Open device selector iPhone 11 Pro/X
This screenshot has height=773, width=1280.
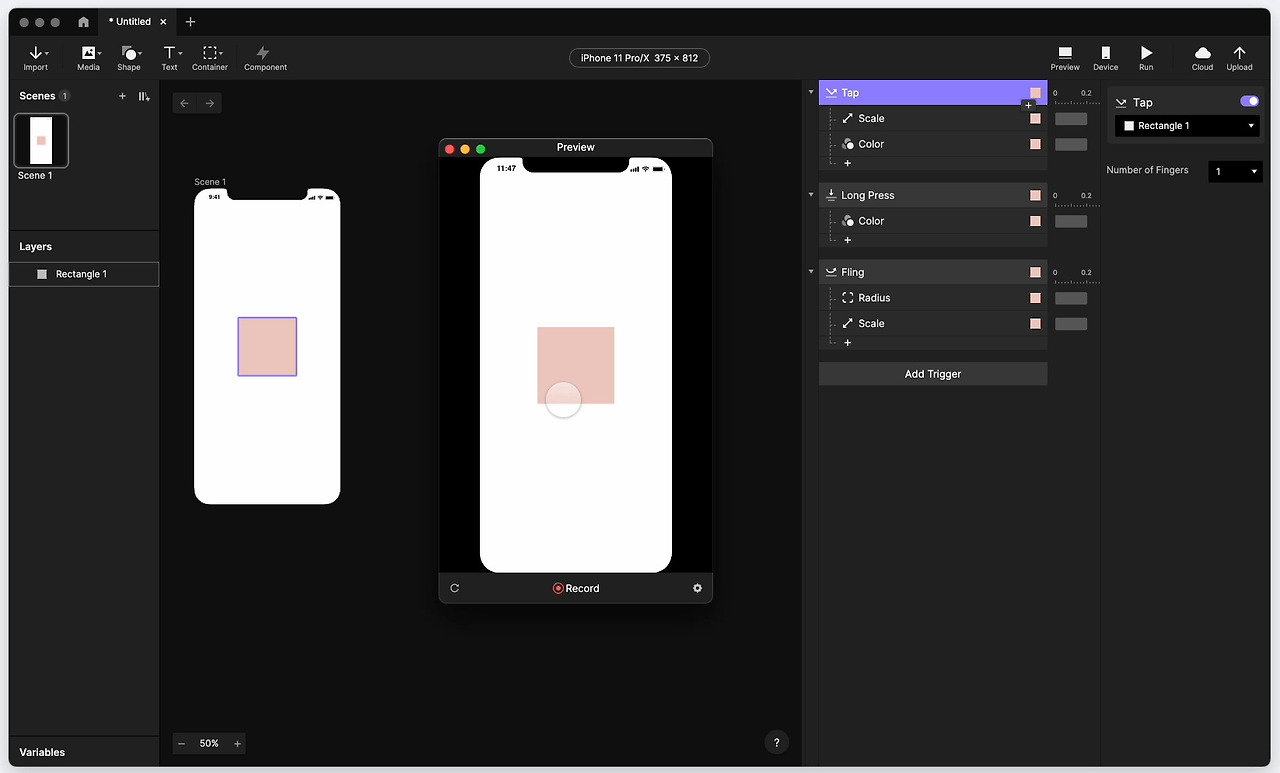[x=640, y=58]
